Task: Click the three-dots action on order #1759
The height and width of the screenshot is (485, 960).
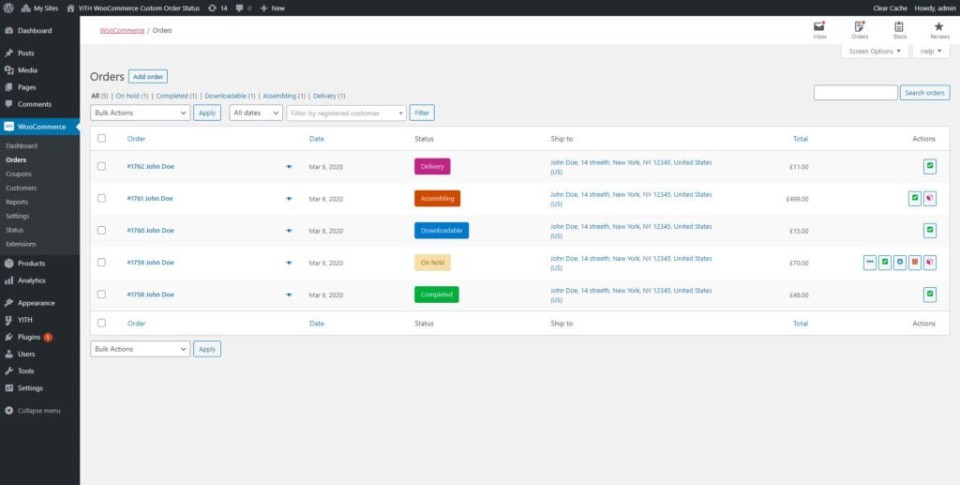Action: 870,262
